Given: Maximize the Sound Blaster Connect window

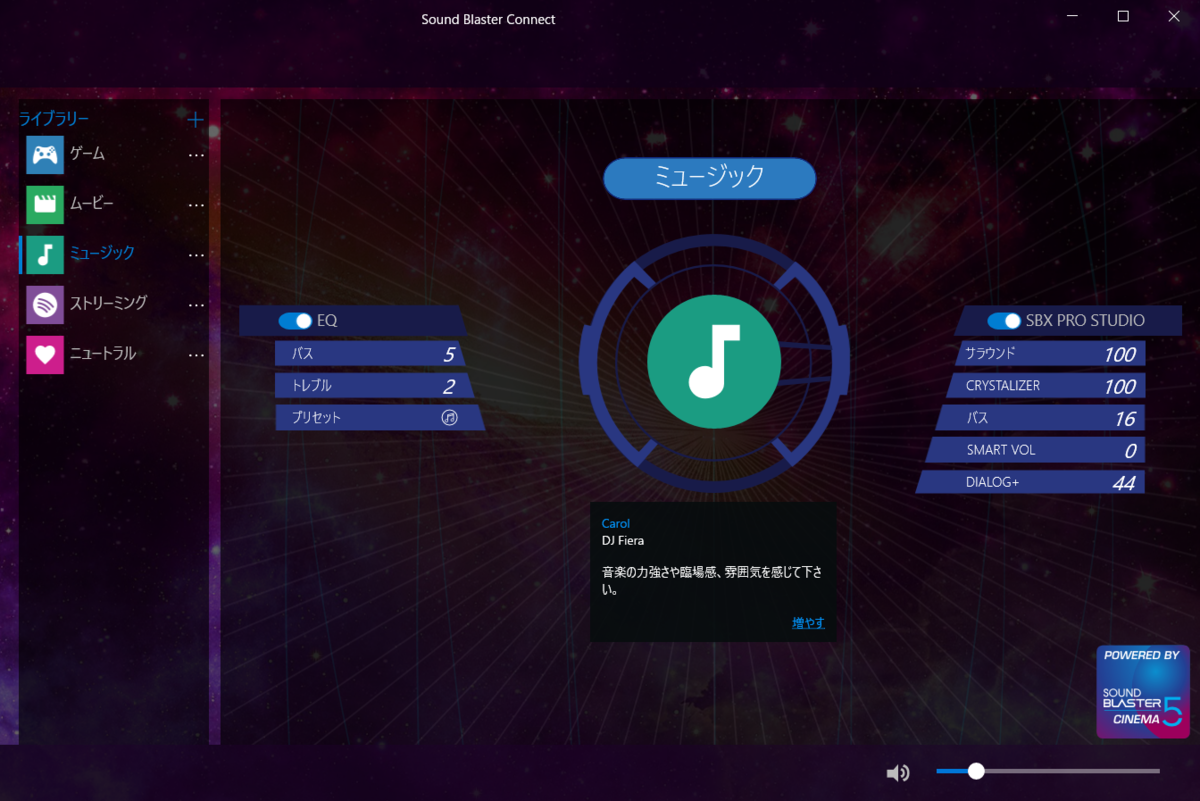Looking at the screenshot, I should point(1123,17).
